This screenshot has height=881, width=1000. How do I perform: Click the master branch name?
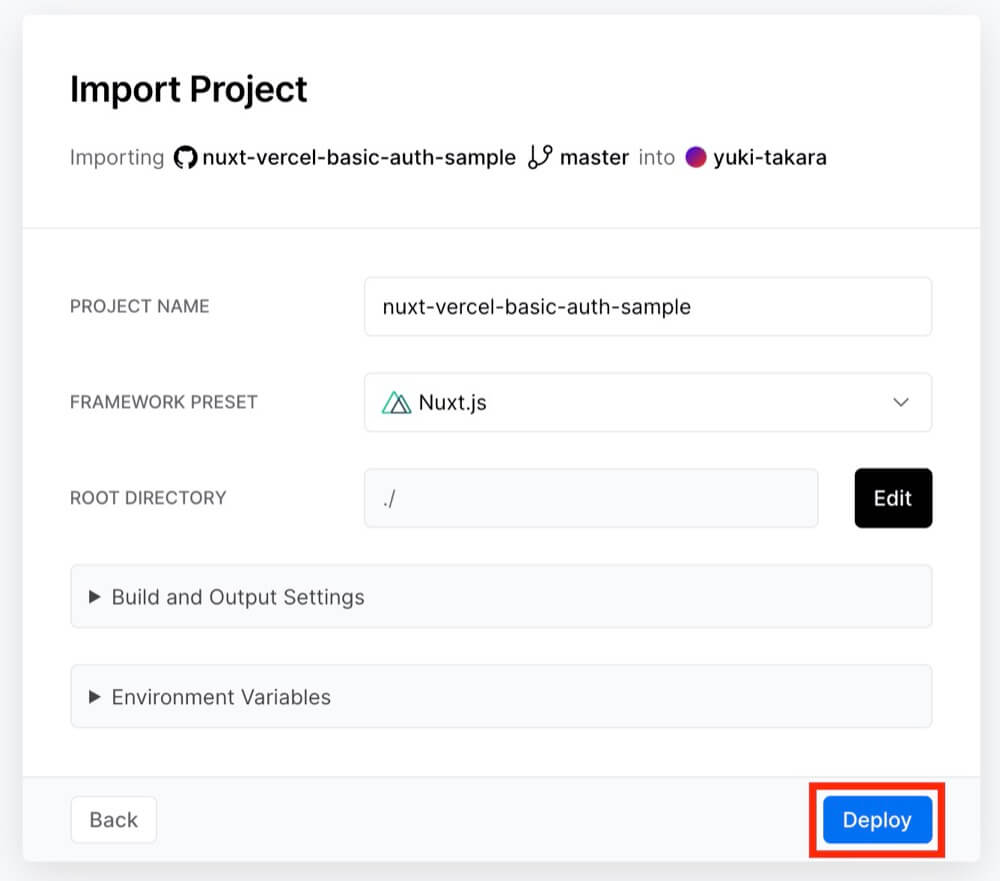pyautogui.click(x=594, y=157)
